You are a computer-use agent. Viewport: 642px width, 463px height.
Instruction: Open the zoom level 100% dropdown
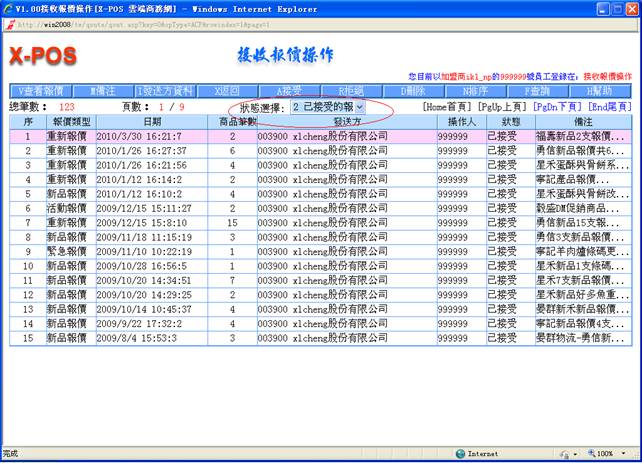[609, 454]
